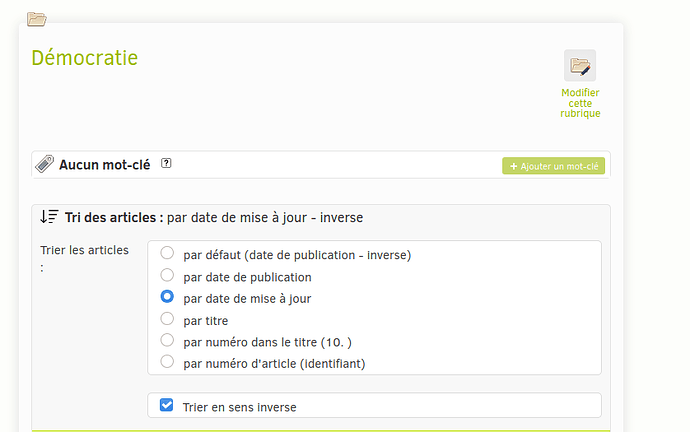The image size is (690, 432).
Task: Select sorting par défaut (date de publication - inverse)
Action: pyautogui.click(x=167, y=253)
